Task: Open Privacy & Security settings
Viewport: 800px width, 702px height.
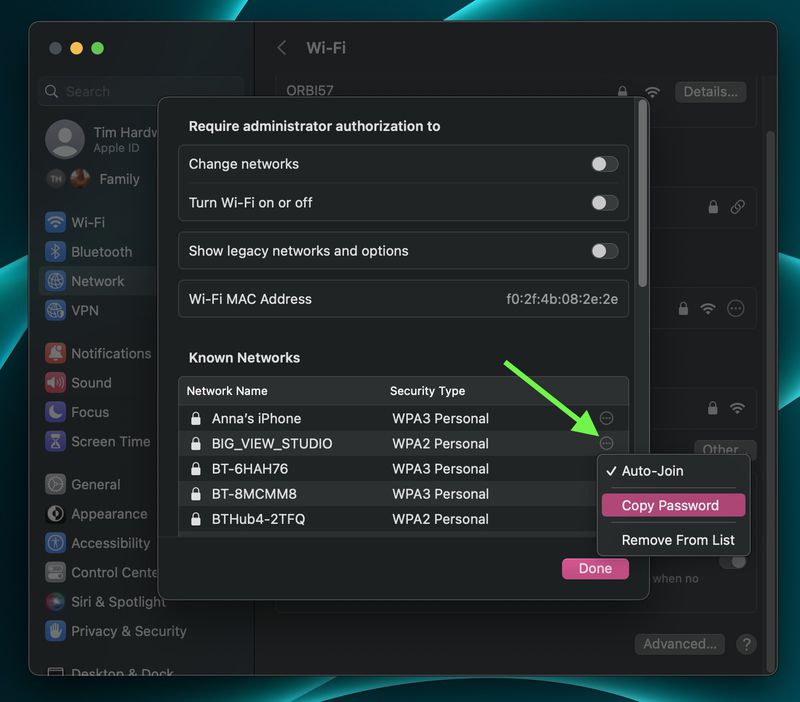Action: 125,631
